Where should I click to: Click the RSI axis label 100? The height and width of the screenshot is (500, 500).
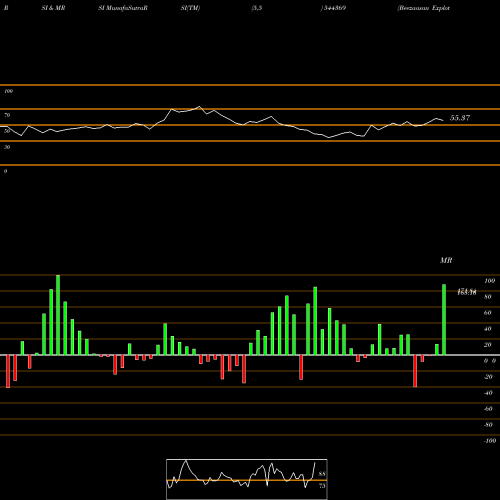(x=8, y=91)
